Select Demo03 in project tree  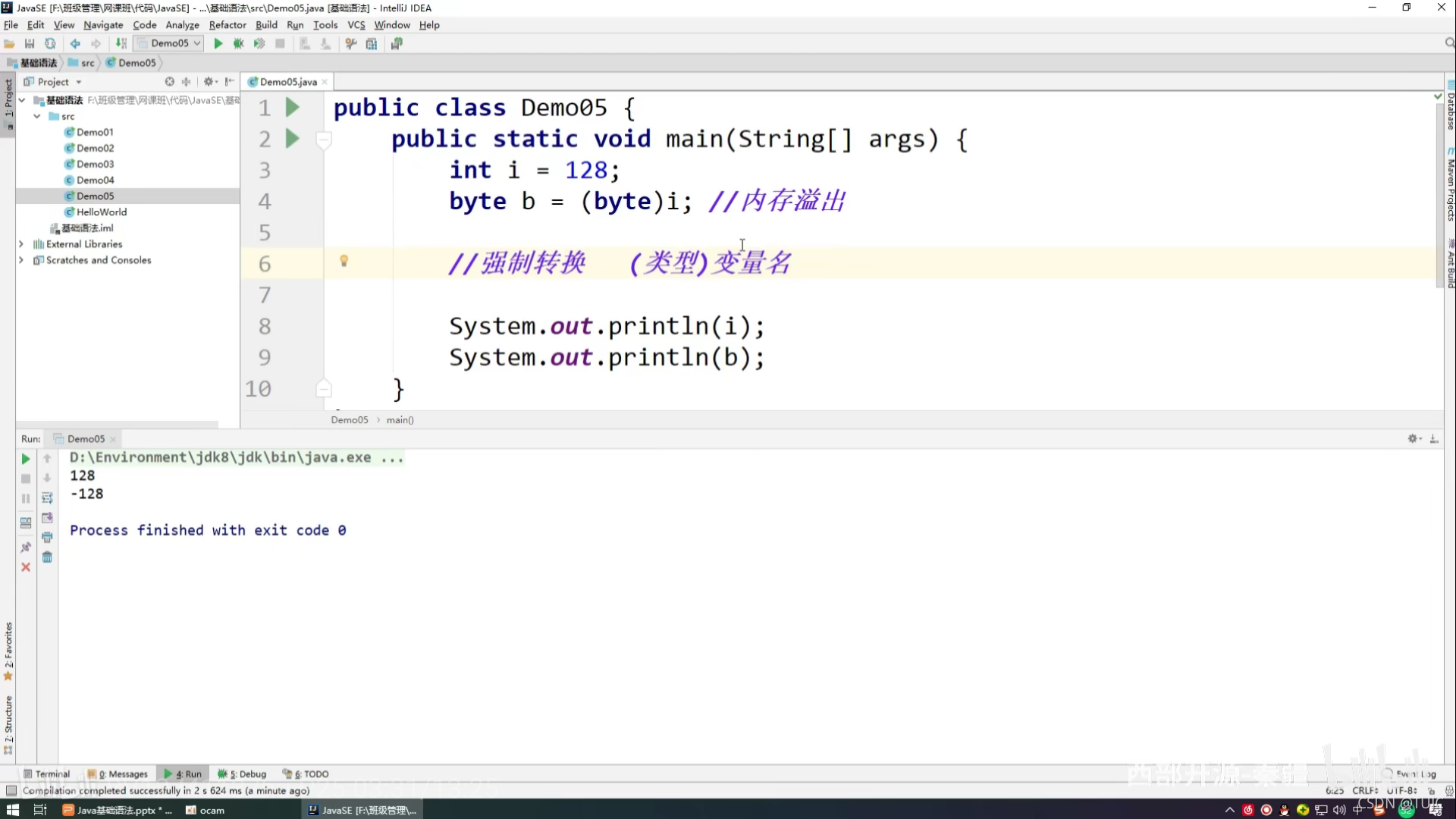(x=94, y=163)
